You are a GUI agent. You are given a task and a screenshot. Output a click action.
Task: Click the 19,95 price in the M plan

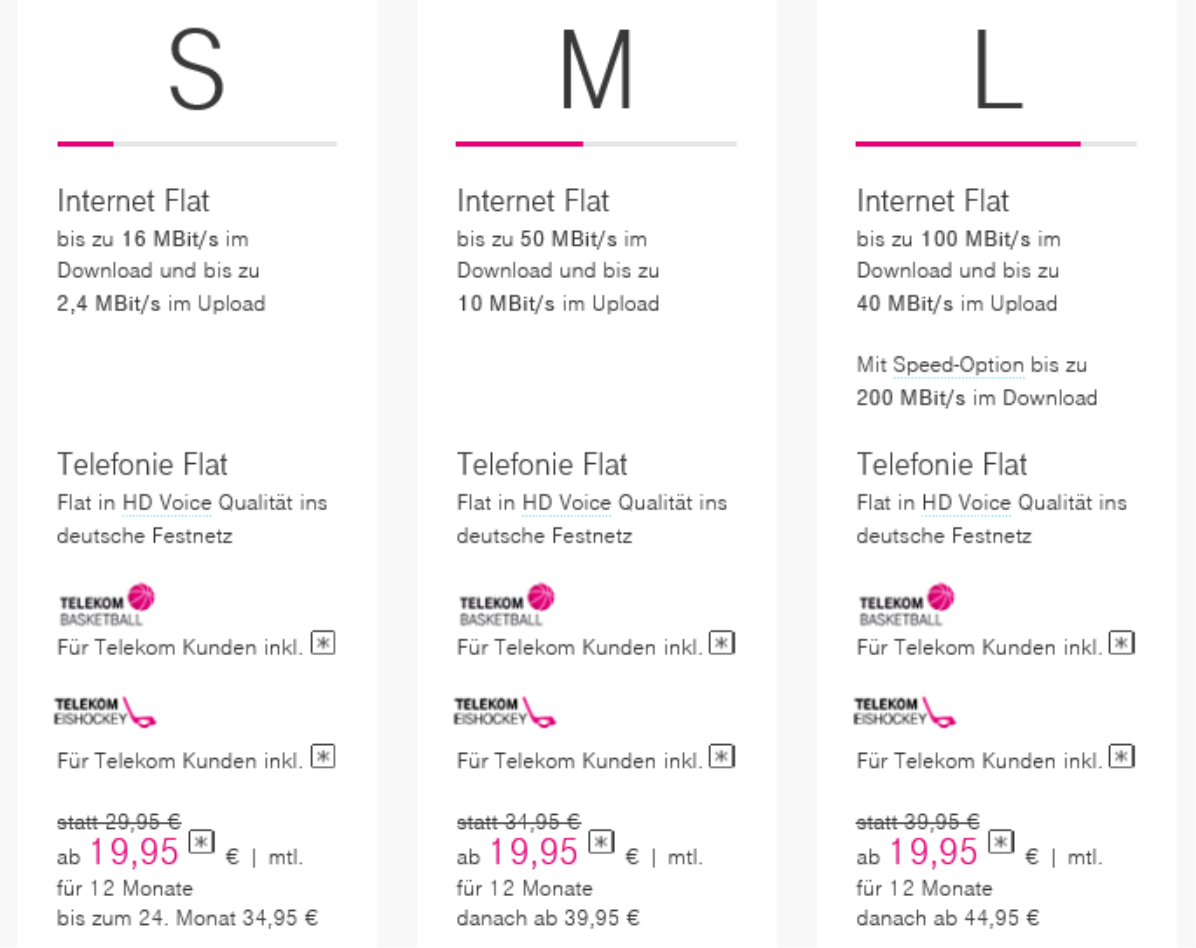[x=534, y=852]
